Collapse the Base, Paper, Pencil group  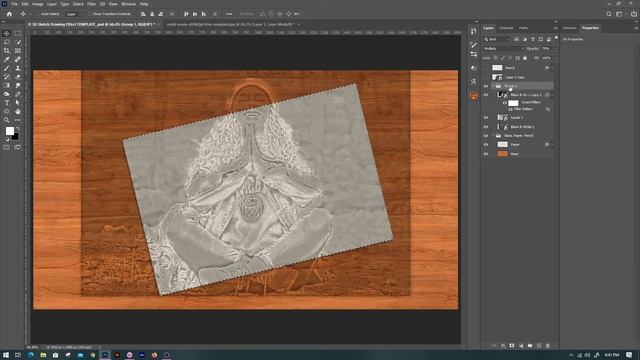coord(493,136)
